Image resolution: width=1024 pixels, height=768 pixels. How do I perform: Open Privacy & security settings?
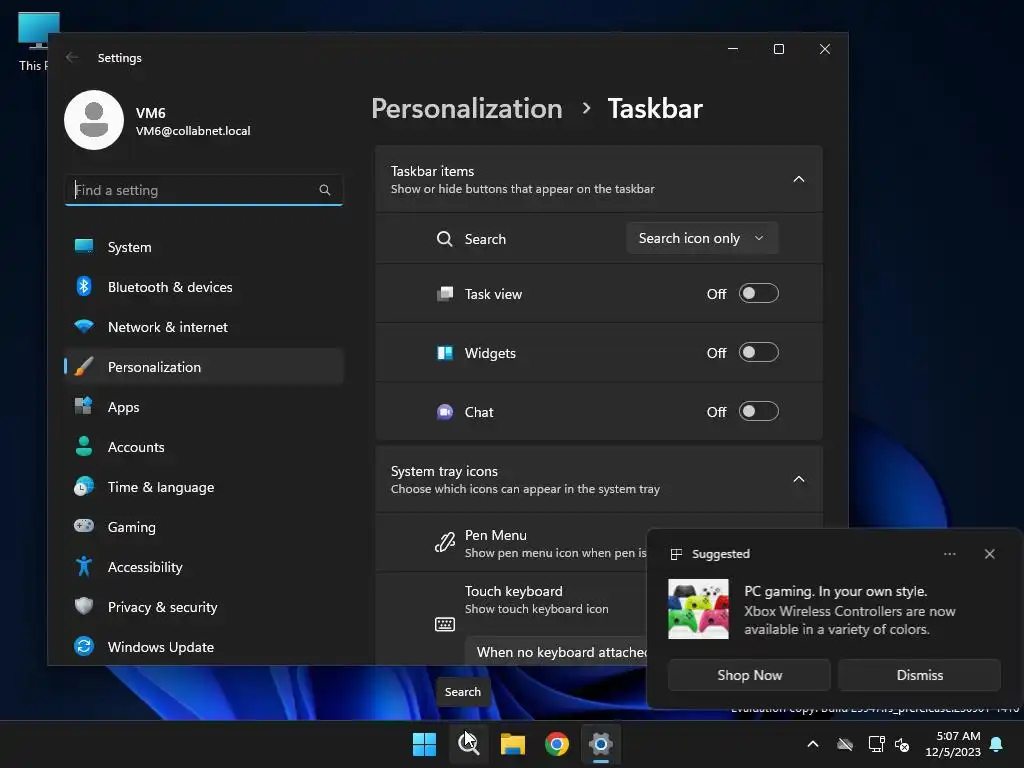(x=204, y=607)
